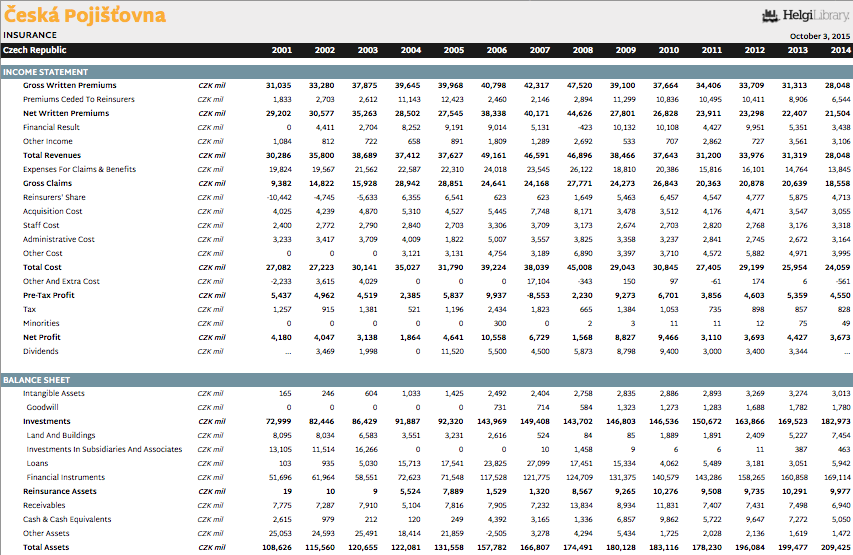Select the Staff Cost row label
Screen dimensions: 853x555
[x=41, y=225]
